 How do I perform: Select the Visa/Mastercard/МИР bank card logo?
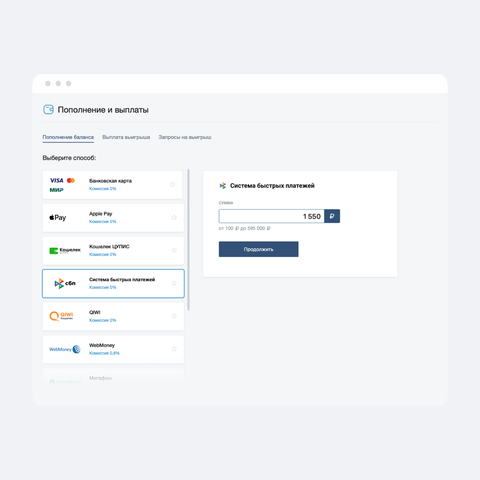(62, 185)
